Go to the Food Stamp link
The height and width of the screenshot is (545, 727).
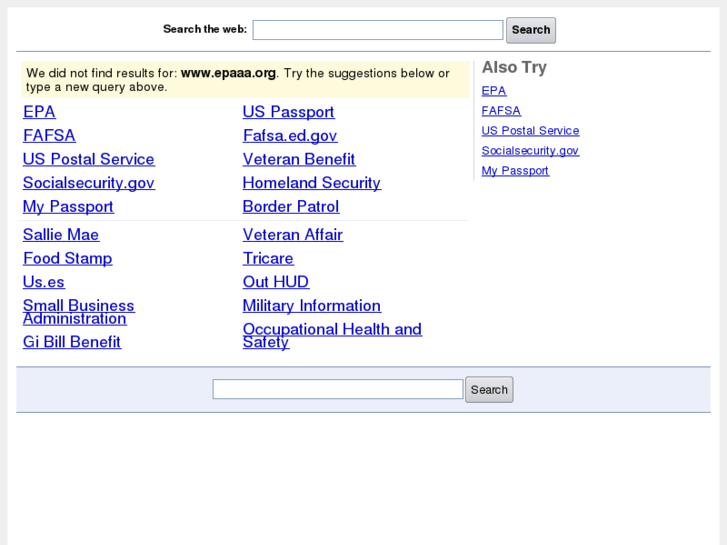click(67, 258)
